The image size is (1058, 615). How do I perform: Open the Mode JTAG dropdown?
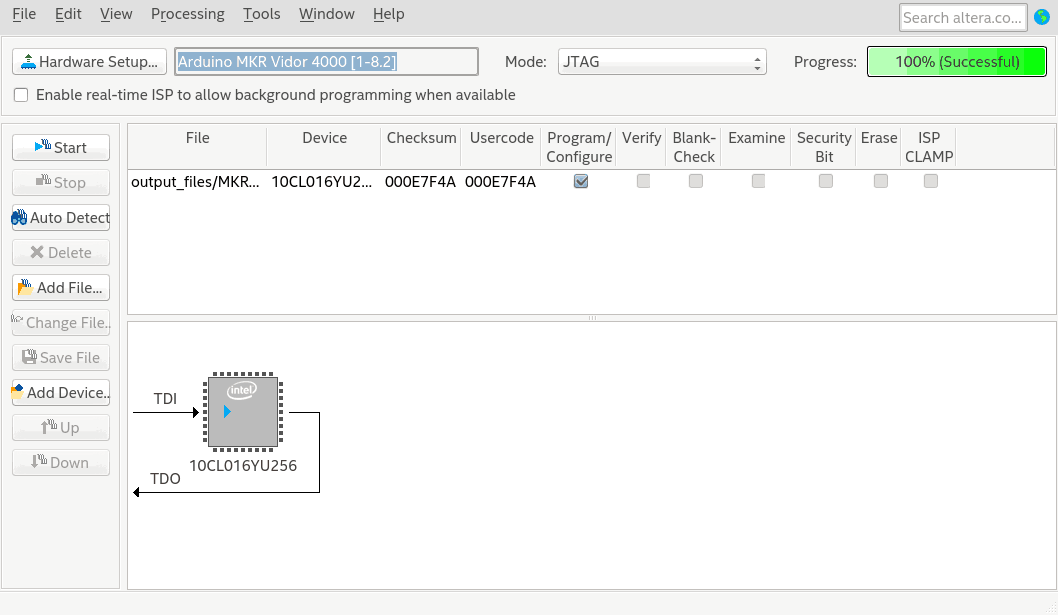tap(662, 62)
